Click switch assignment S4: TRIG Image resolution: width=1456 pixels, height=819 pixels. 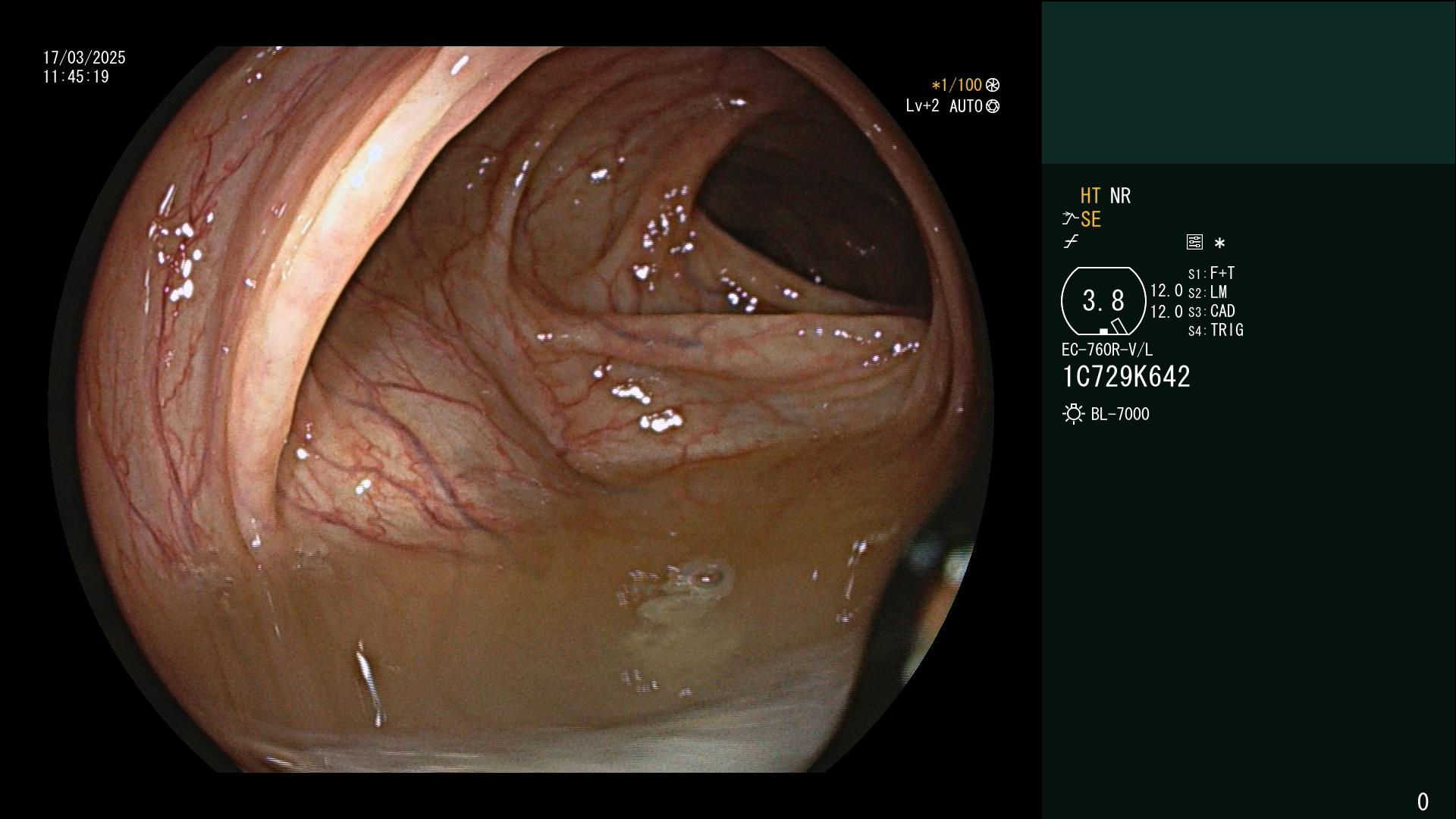(1216, 331)
